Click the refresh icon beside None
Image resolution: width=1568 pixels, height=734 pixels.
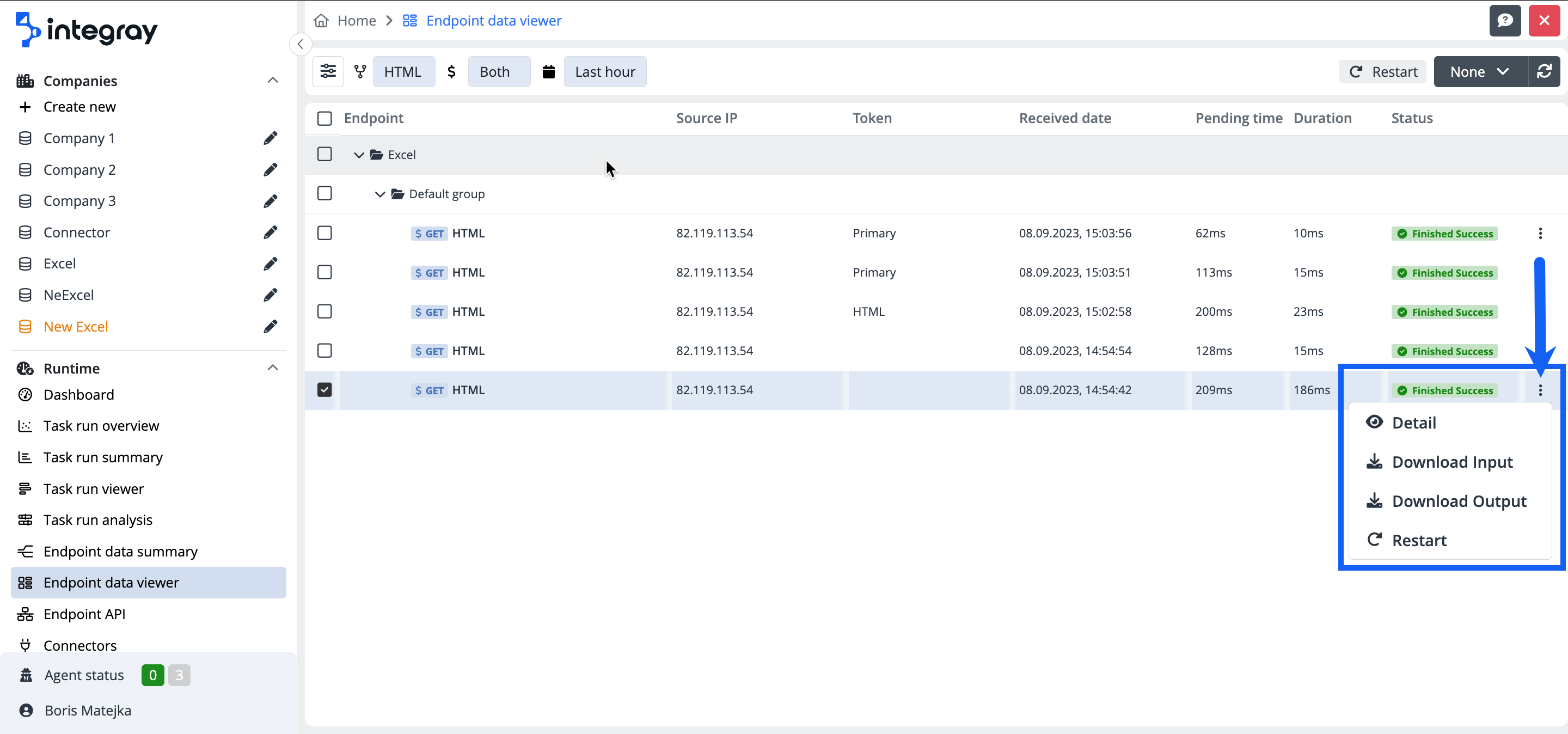1544,72
